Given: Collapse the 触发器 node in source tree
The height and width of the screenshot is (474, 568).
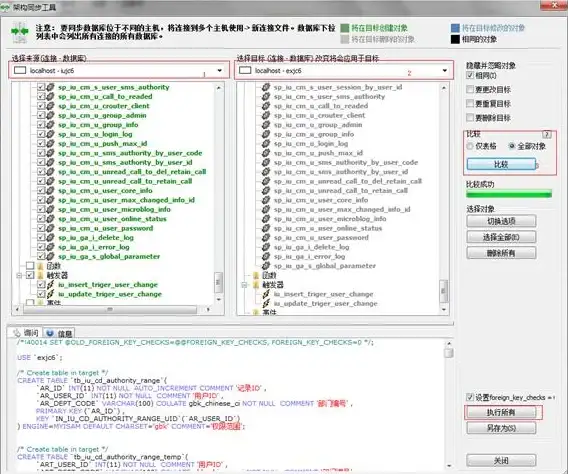Looking at the screenshot, I should click(x=19, y=276).
